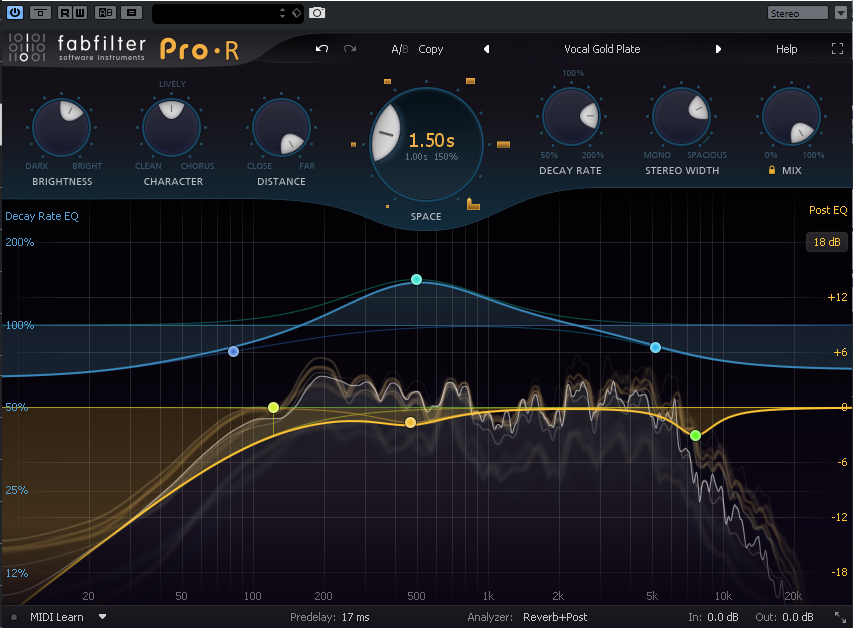This screenshot has width=853, height=628.
Task: Select the top-right orange room size marker
Action: [x=471, y=81]
